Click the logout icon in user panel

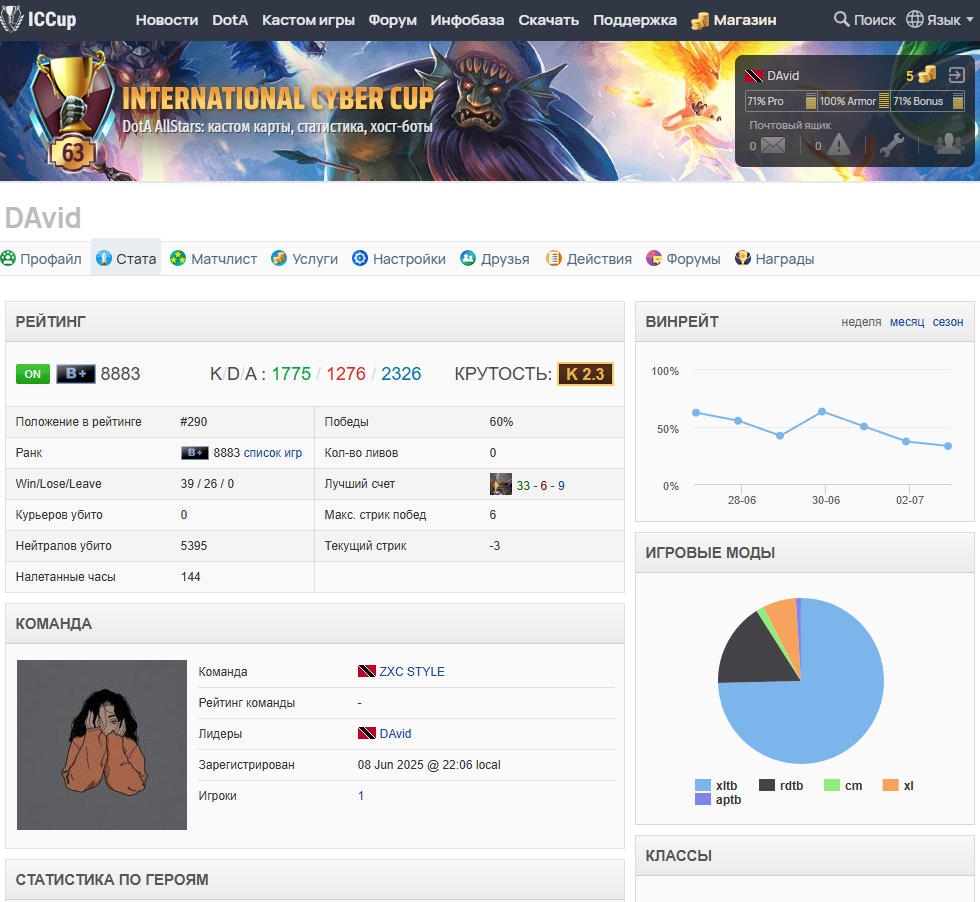click(956, 76)
